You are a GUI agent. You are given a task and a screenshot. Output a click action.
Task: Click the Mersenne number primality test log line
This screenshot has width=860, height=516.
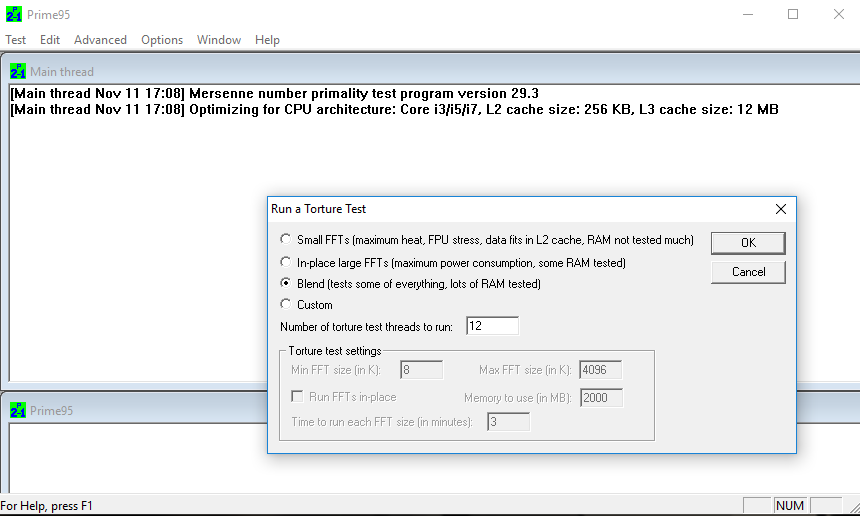pyautogui.click(x=274, y=93)
